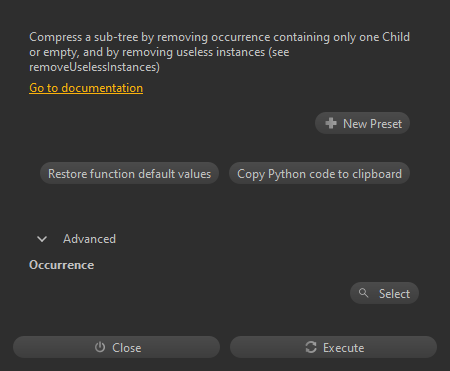Viewport: 450px width, 371px height.
Task: Click the power icon on Close button
Action: [x=100, y=347]
